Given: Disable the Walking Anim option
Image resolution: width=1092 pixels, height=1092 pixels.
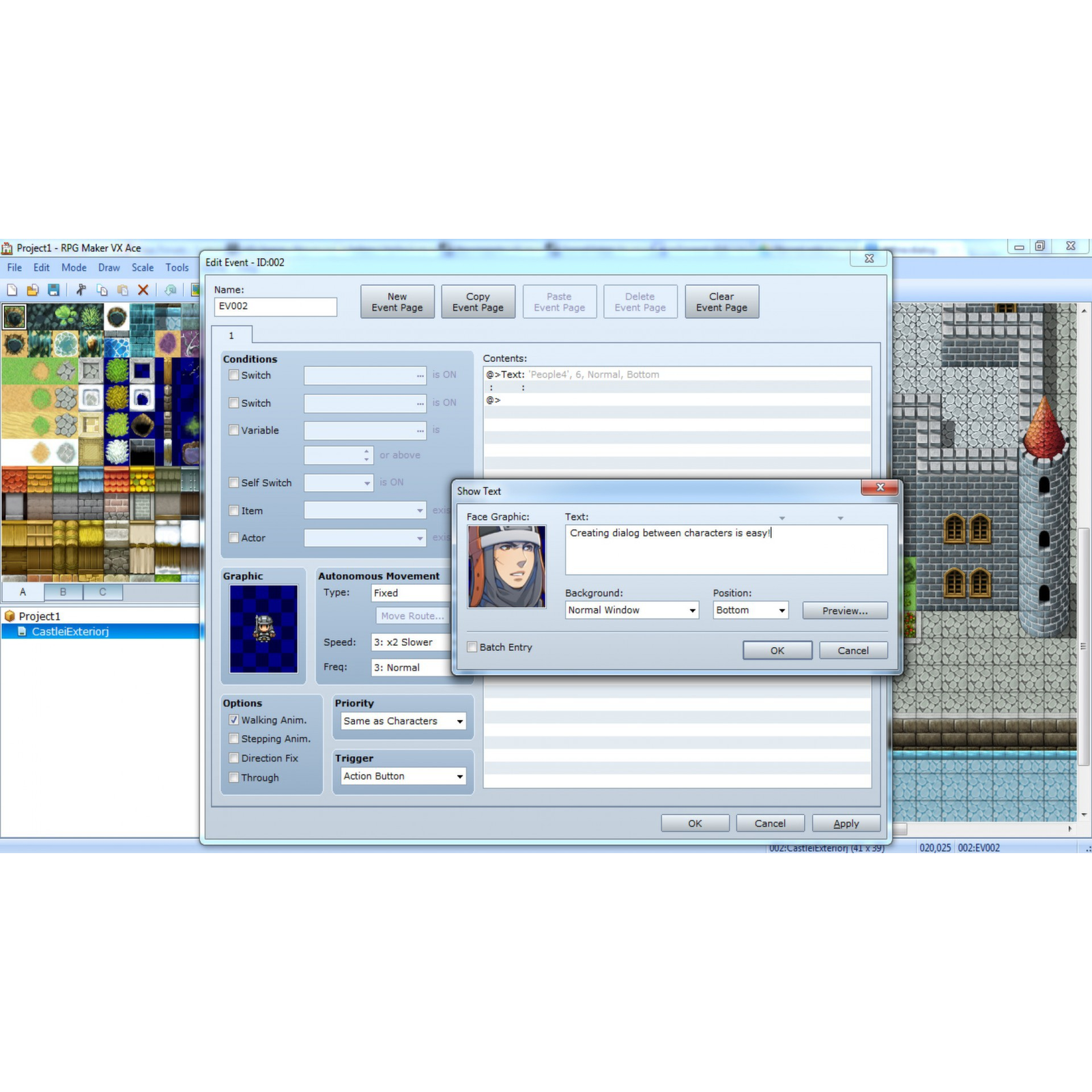Looking at the screenshot, I should (x=234, y=719).
